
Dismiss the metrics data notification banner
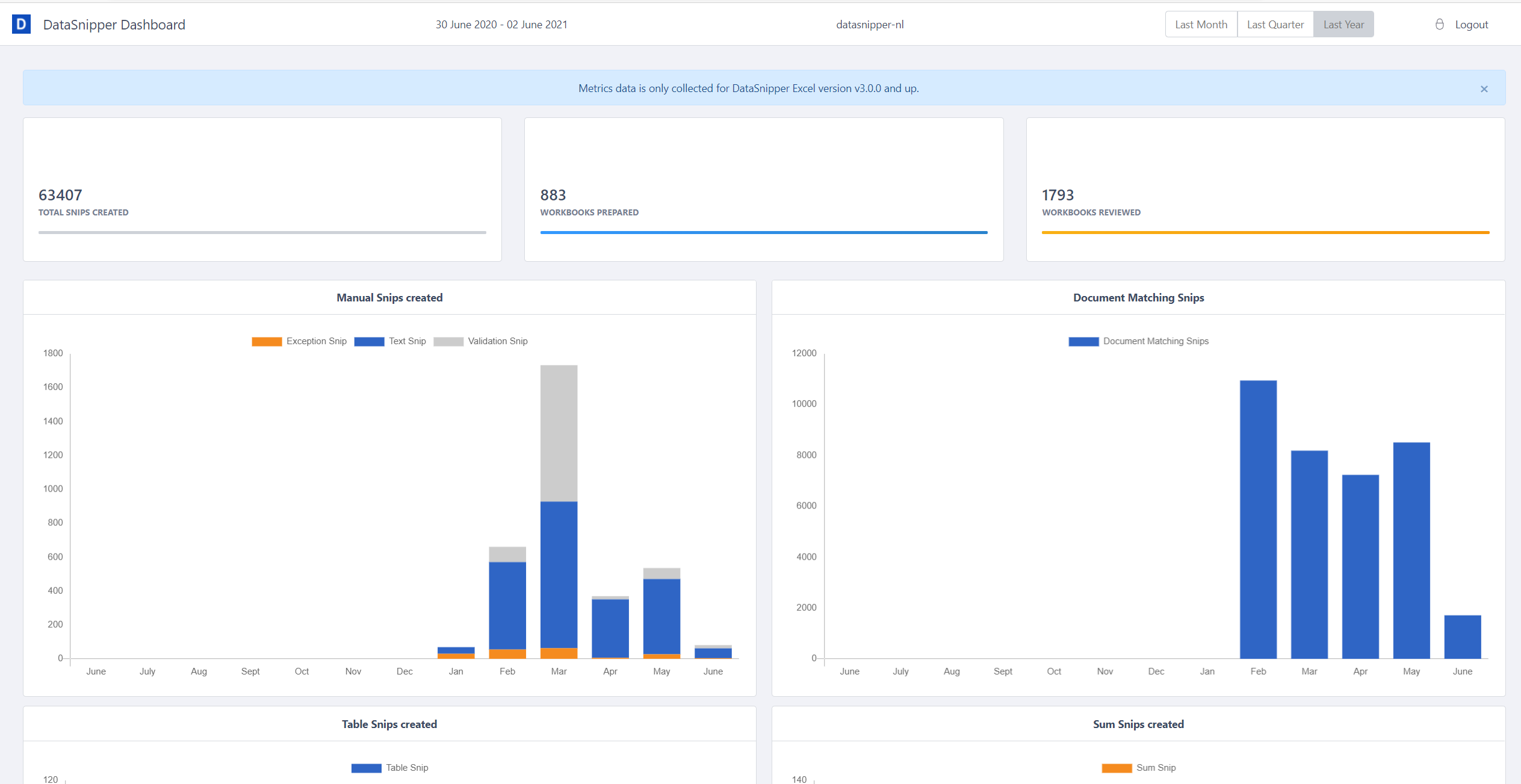1484,89
